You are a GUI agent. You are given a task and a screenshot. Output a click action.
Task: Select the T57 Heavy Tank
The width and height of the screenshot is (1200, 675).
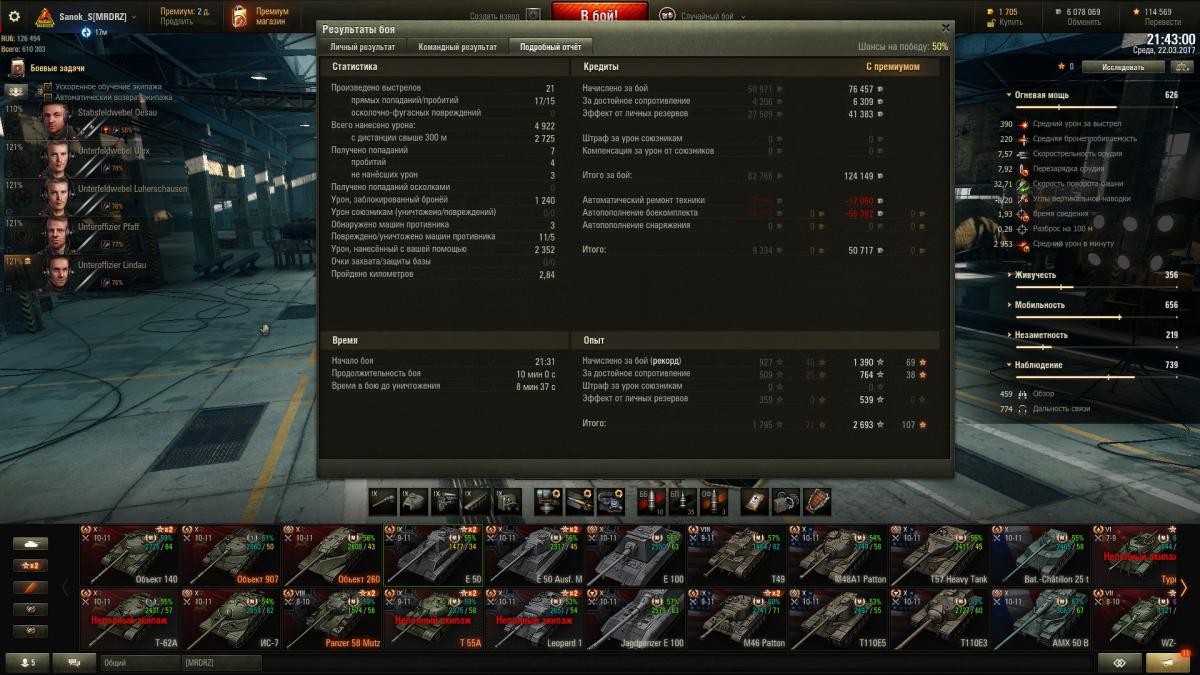[x=939, y=555]
